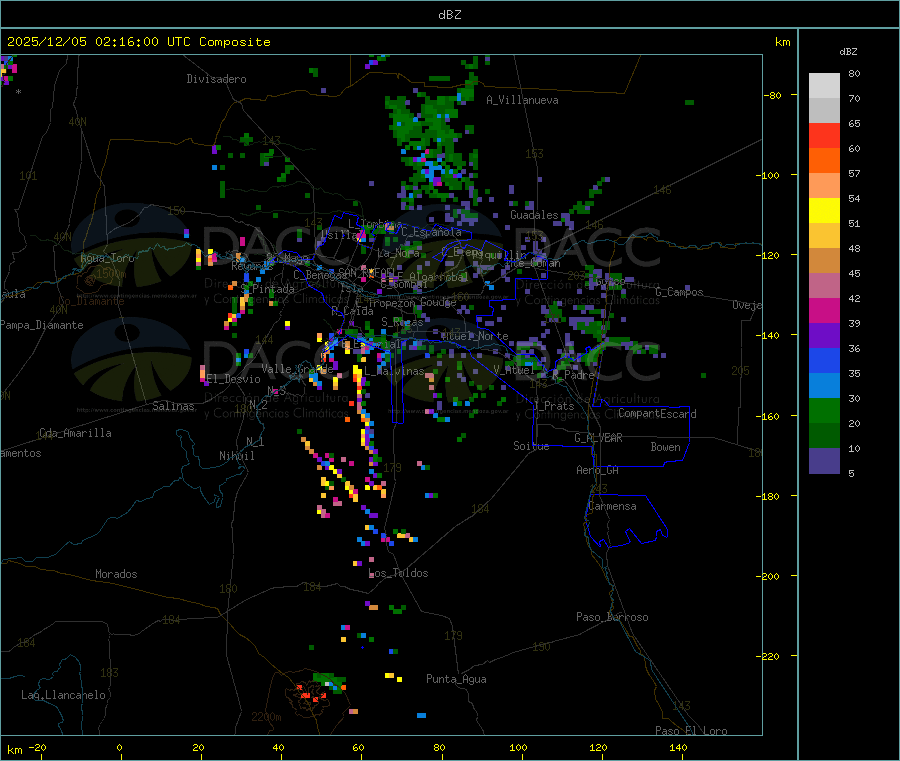The width and height of the screenshot is (900, 761).
Task: Click the dBZ title at top
Action: pos(449,14)
